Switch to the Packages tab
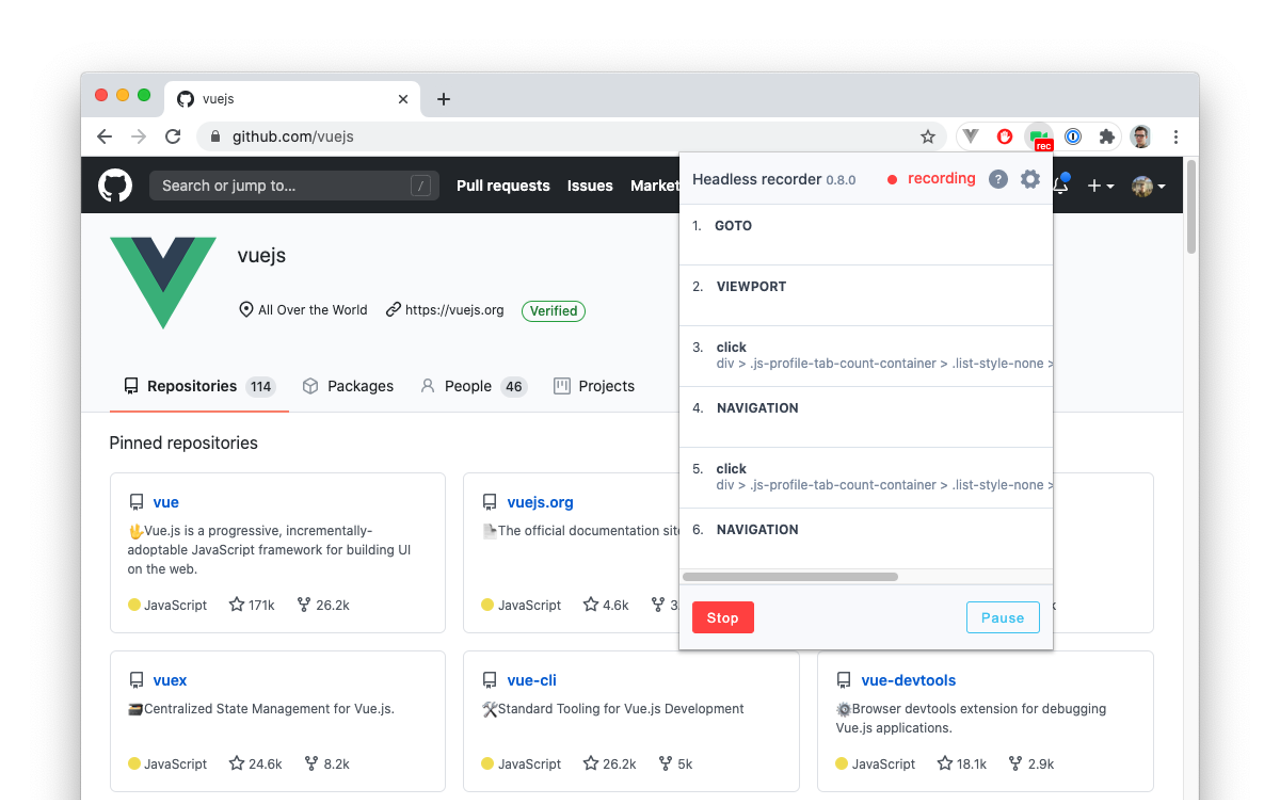 pyautogui.click(x=348, y=386)
